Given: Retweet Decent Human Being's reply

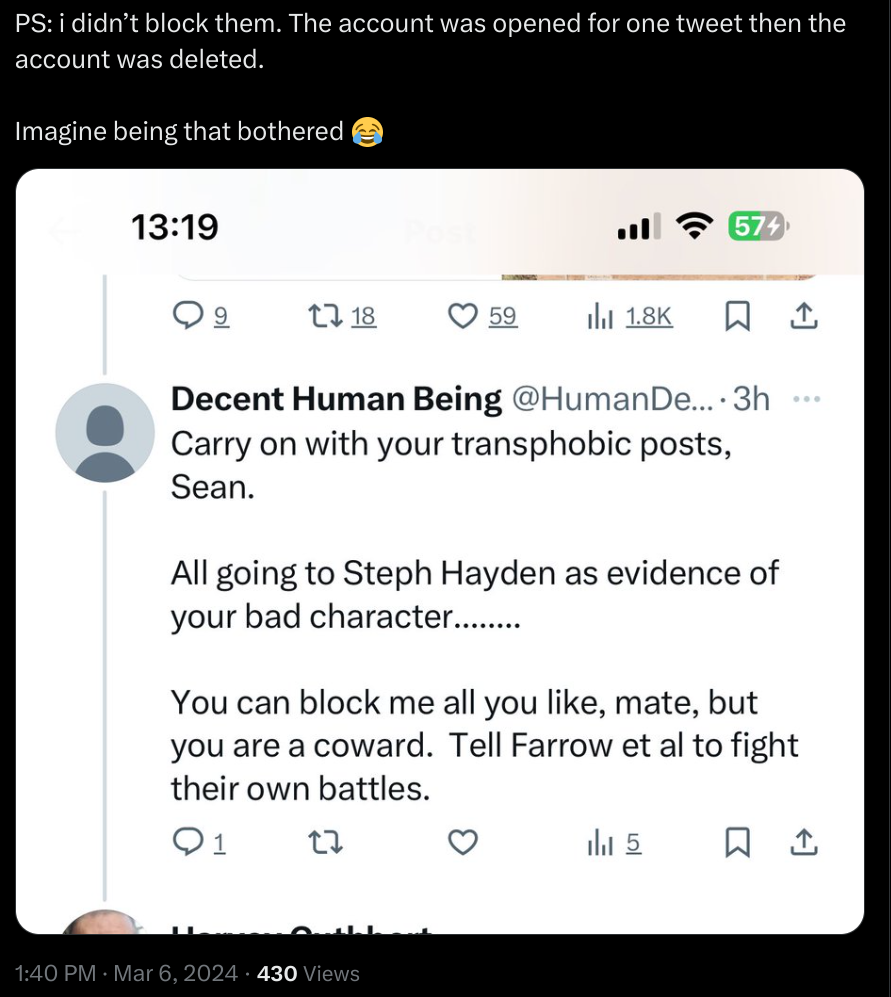Looking at the screenshot, I should tap(327, 844).
